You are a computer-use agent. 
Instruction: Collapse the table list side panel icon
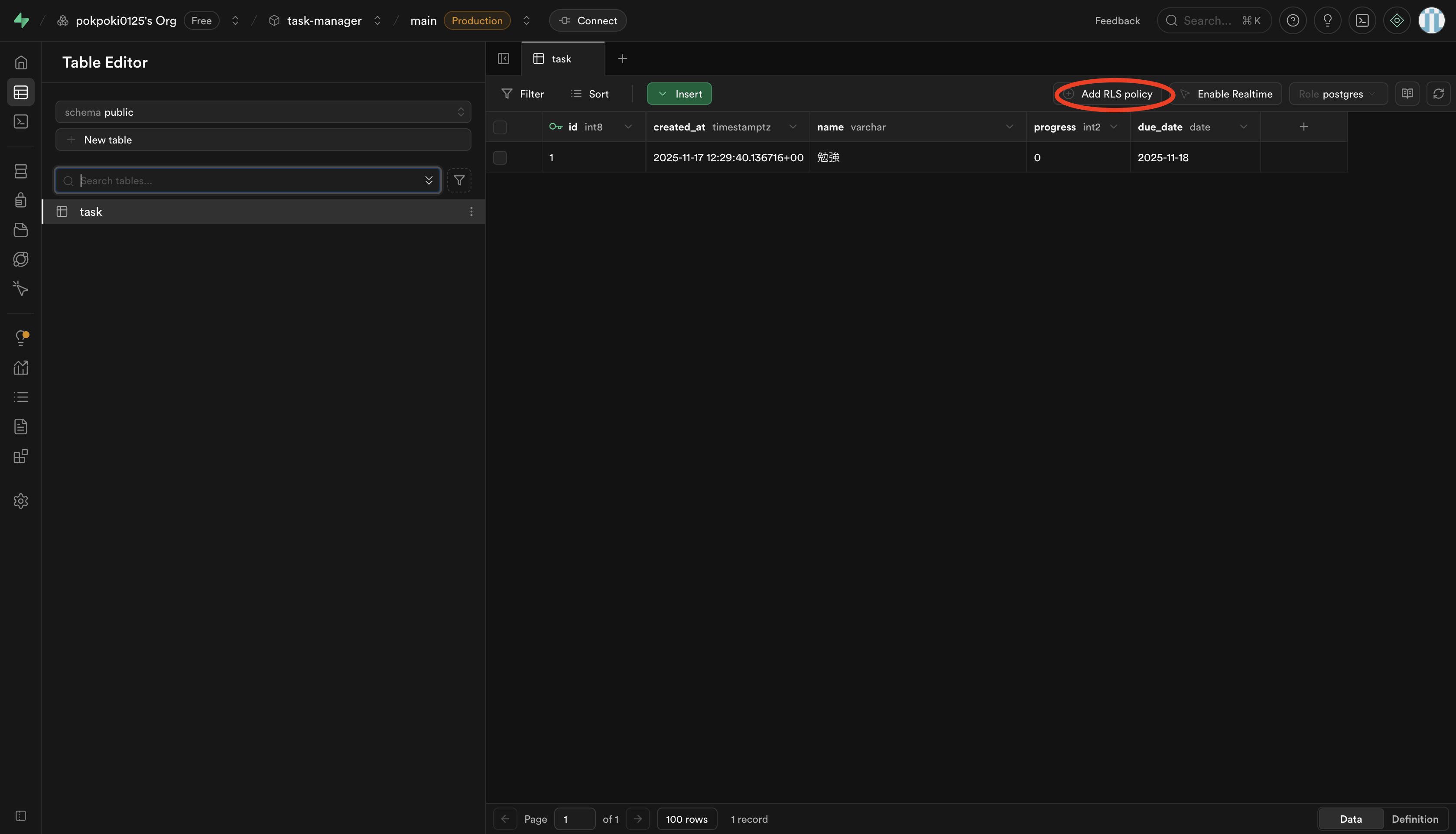point(503,59)
